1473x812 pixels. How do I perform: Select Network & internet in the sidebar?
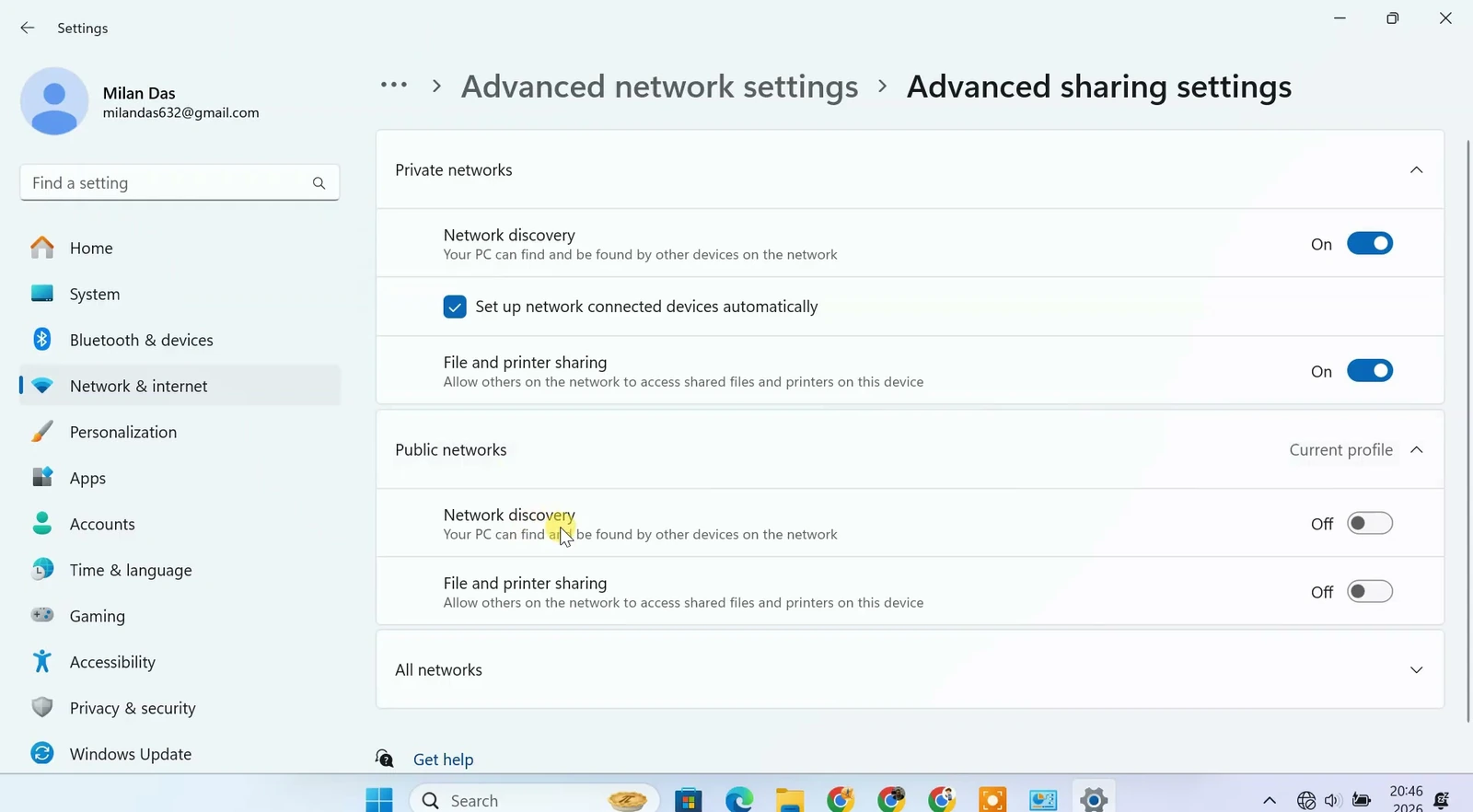tap(180, 386)
